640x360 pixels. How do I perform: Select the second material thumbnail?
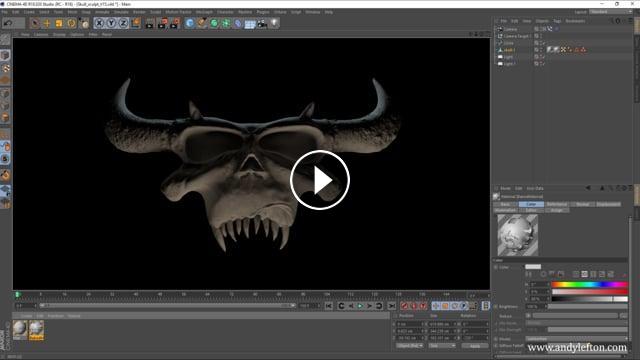click(36, 330)
